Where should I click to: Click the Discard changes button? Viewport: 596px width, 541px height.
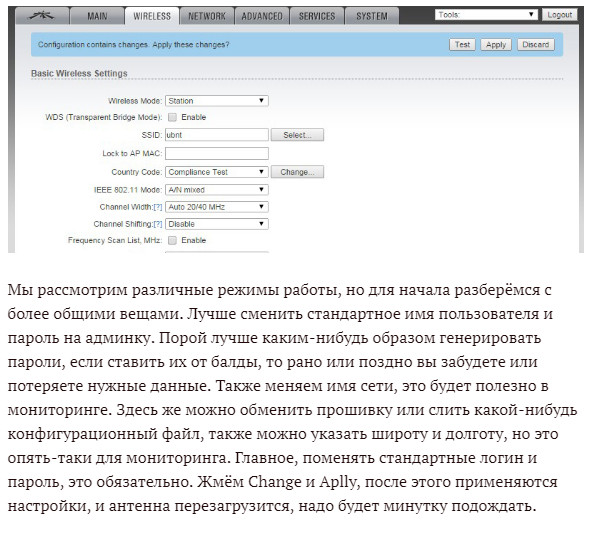coord(536,44)
